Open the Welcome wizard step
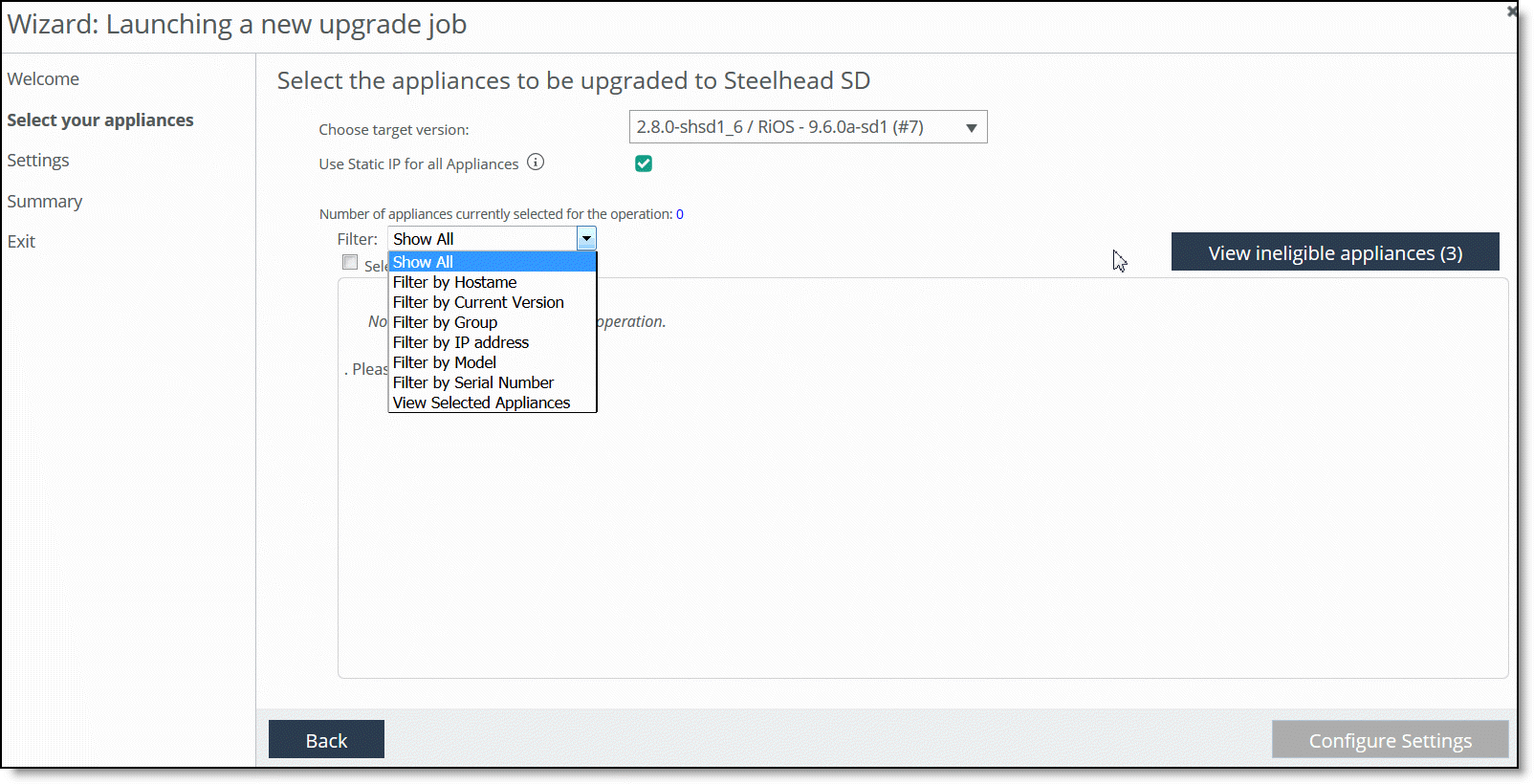 point(43,79)
